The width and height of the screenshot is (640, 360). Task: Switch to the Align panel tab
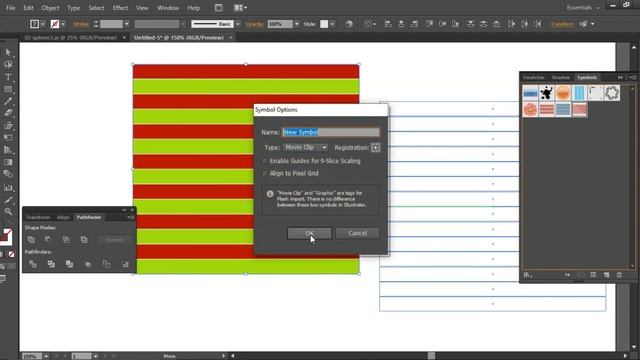(x=63, y=218)
